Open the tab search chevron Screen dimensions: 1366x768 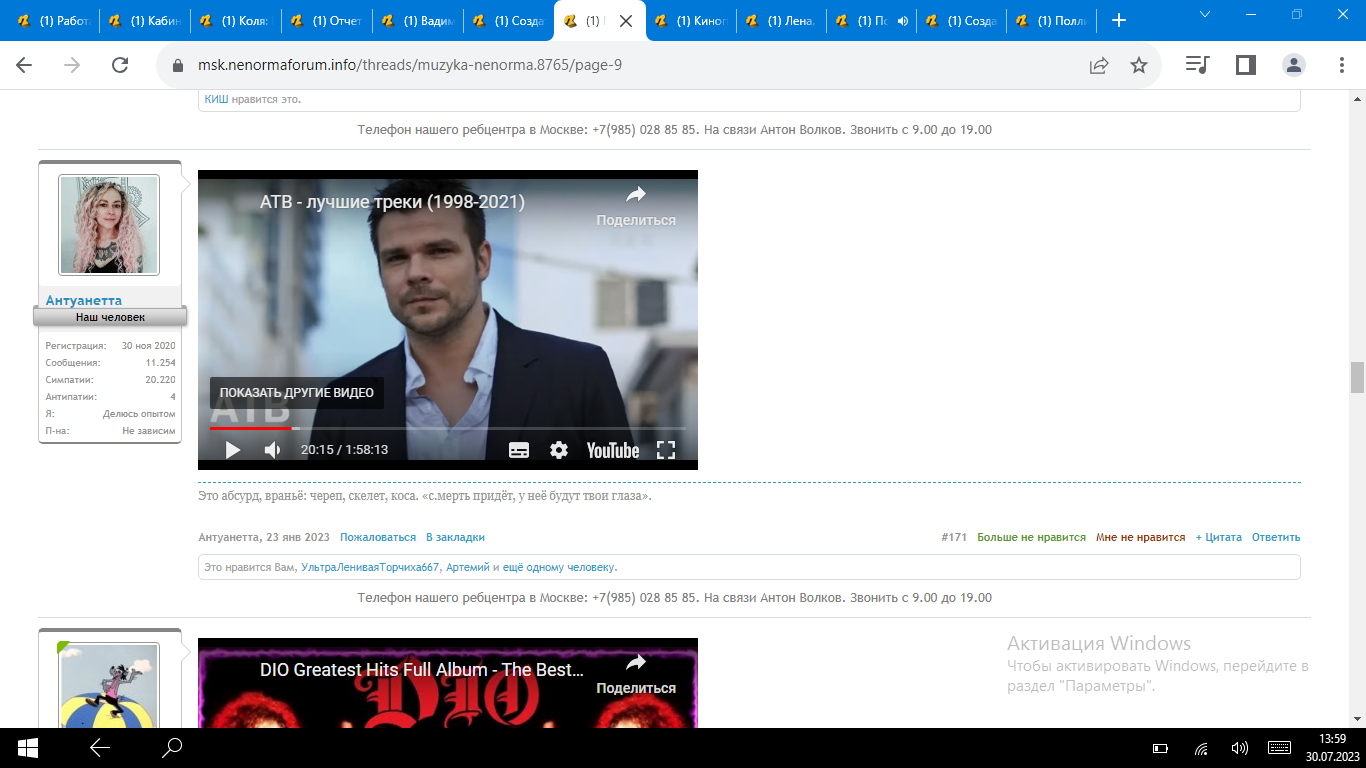[x=1205, y=15]
